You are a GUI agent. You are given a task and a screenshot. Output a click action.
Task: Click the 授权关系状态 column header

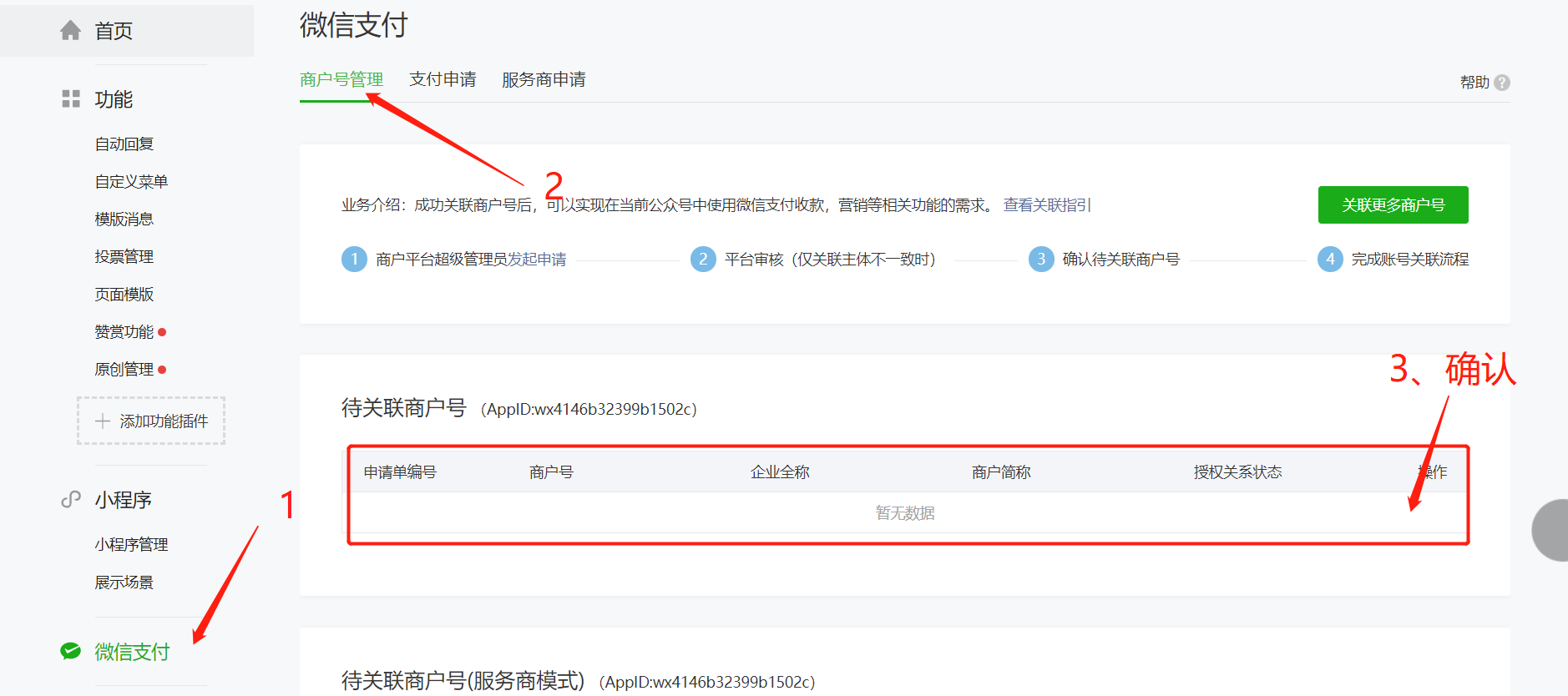[x=1237, y=472]
